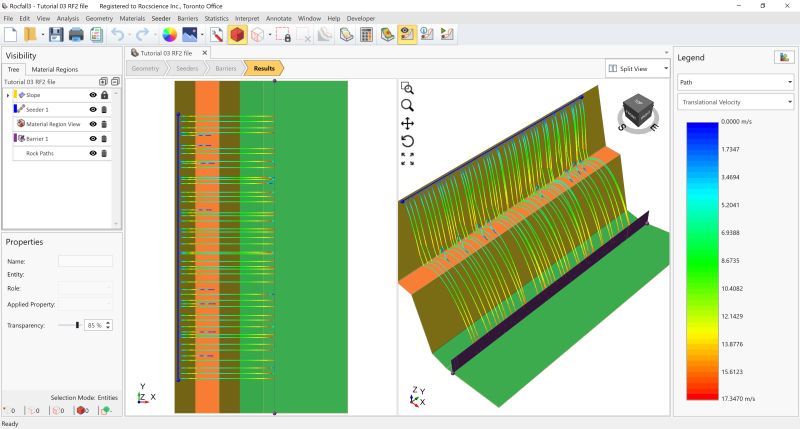Delete Rock Paths with its trash icon

pos(104,153)
